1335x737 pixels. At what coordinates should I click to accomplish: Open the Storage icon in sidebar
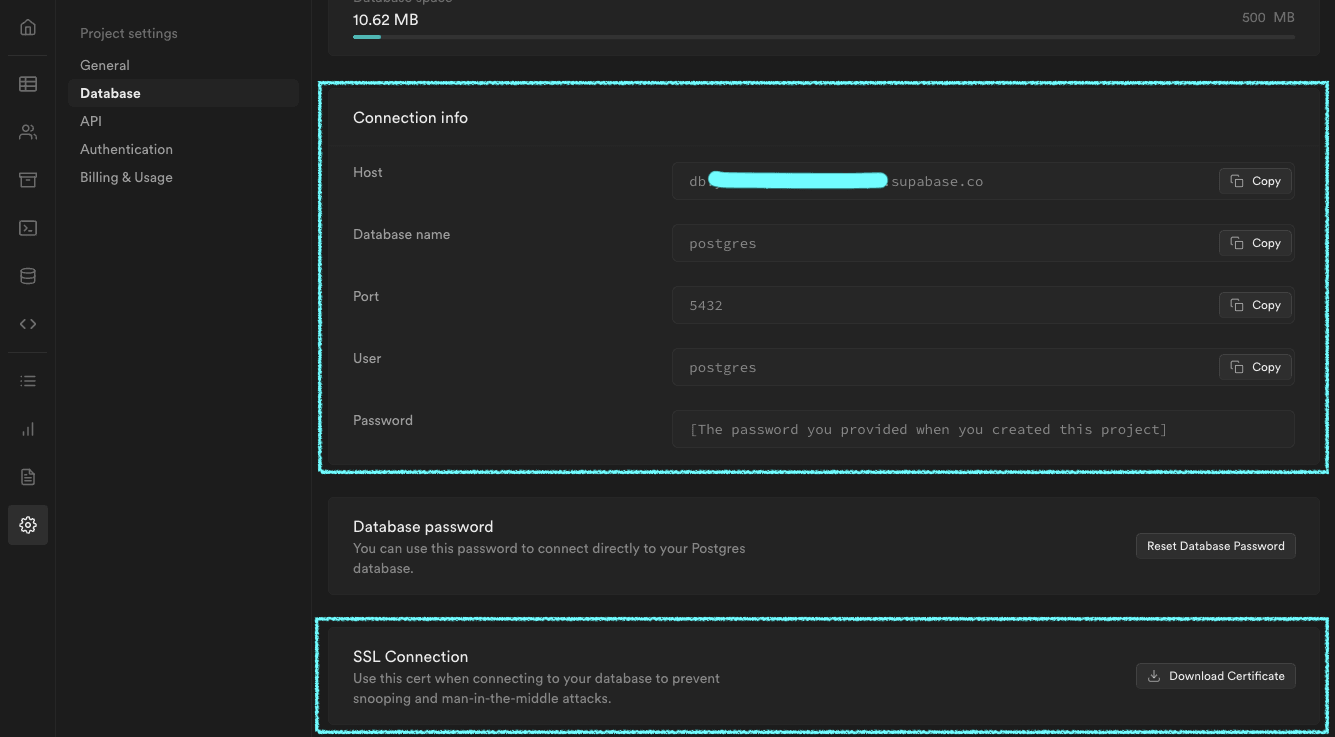[28, 180]
